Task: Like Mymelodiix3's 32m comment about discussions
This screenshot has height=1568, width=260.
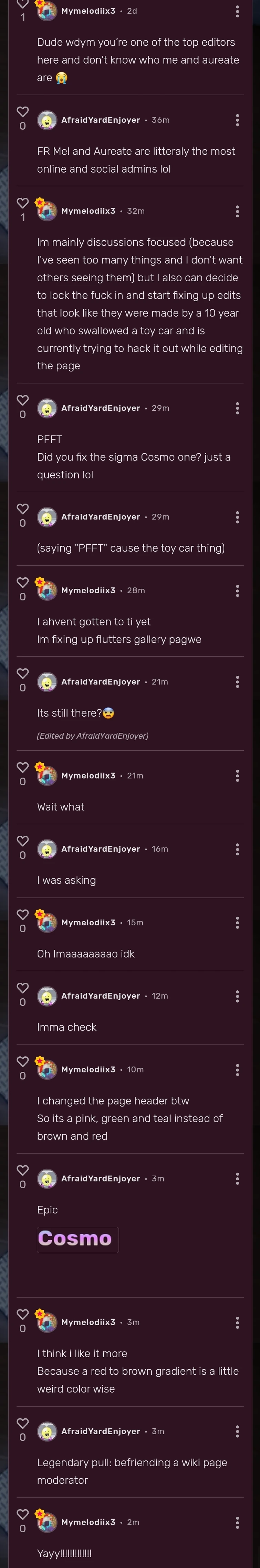Action: click(22, 203)
